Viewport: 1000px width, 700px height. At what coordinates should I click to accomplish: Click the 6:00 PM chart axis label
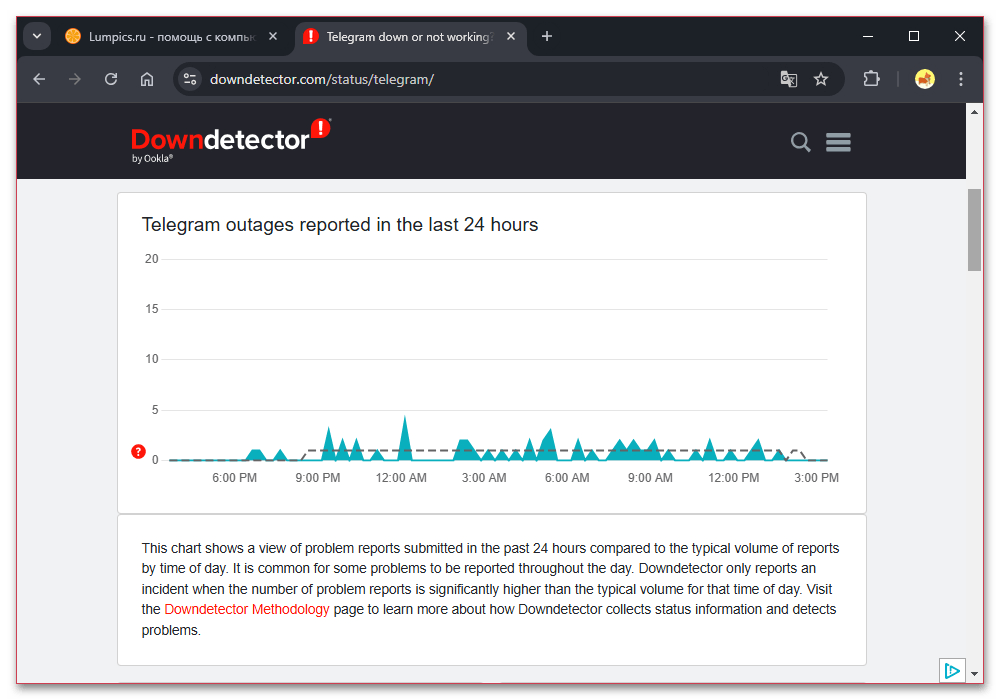tap(235, 478)
